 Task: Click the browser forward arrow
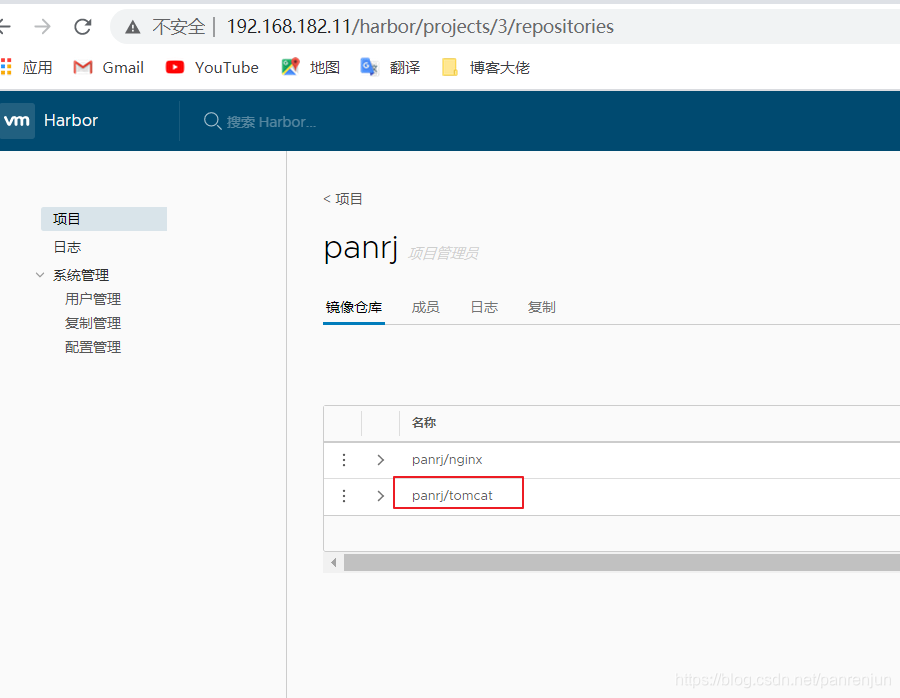(42, 26)
